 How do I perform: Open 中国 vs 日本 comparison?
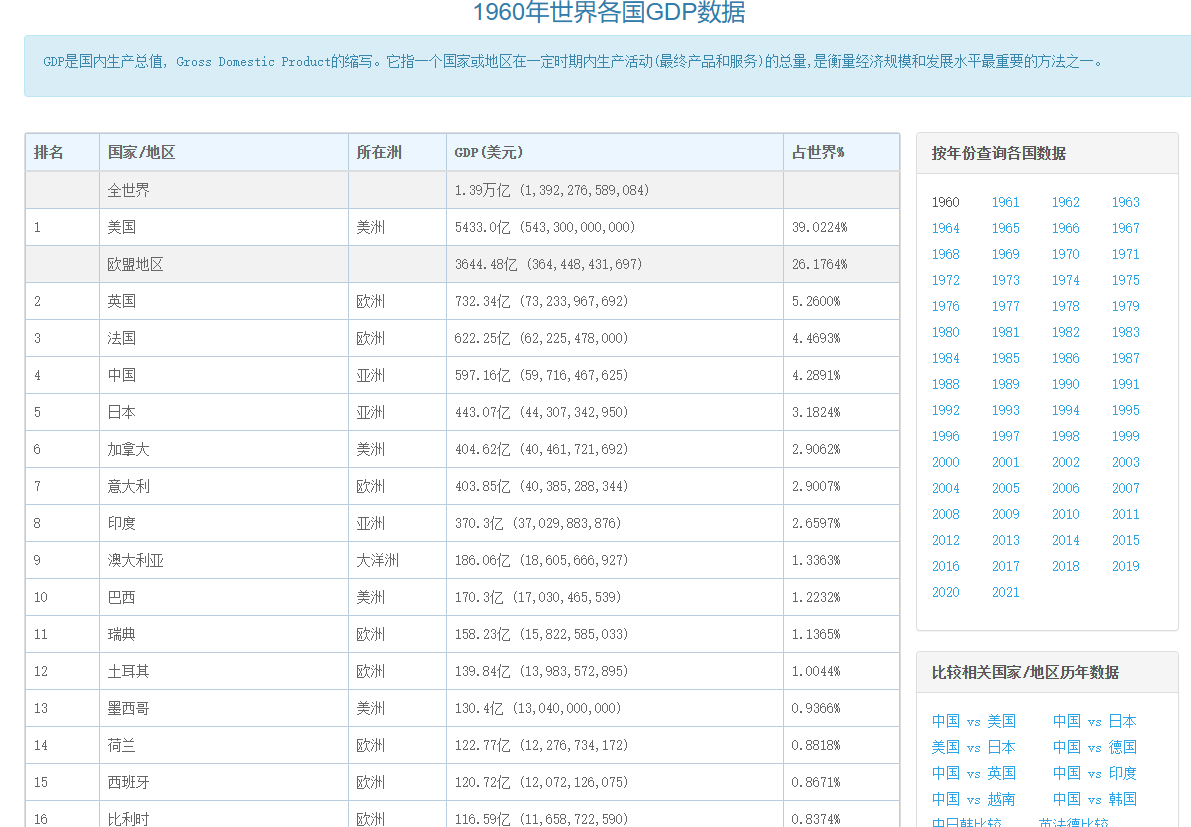(1095, 721)
